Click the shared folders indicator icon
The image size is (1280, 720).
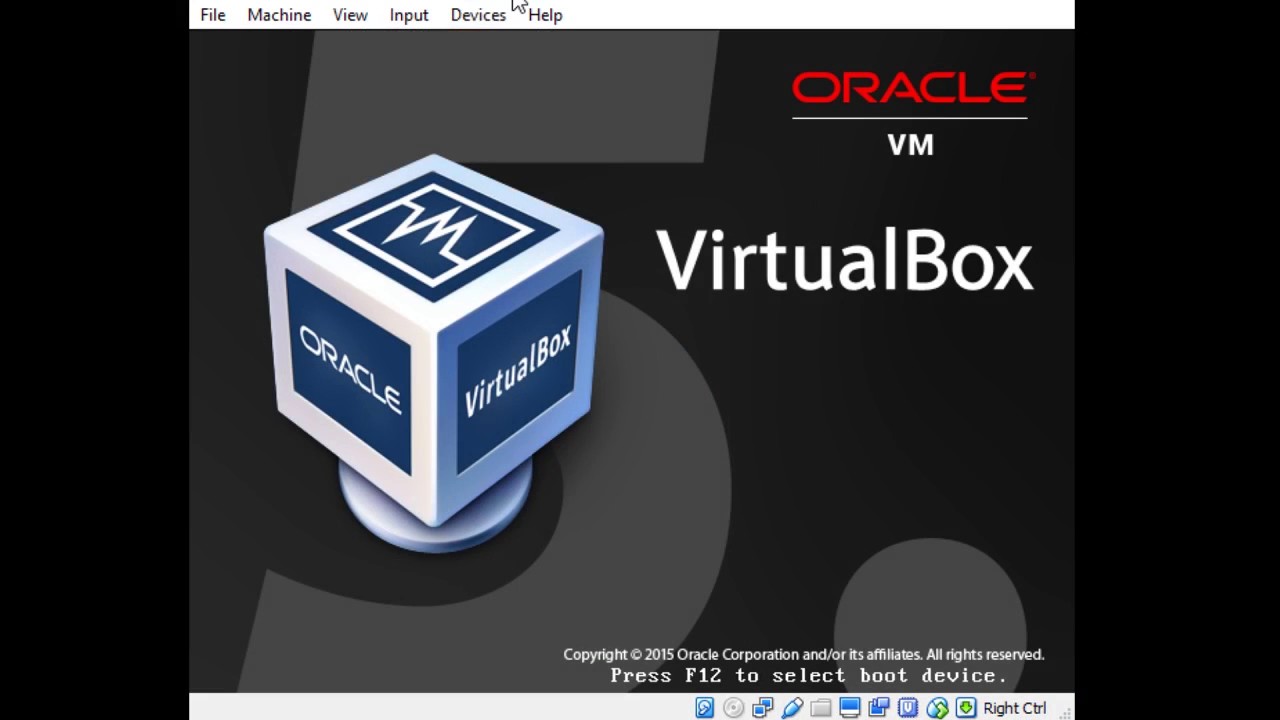tap(821, 708)
